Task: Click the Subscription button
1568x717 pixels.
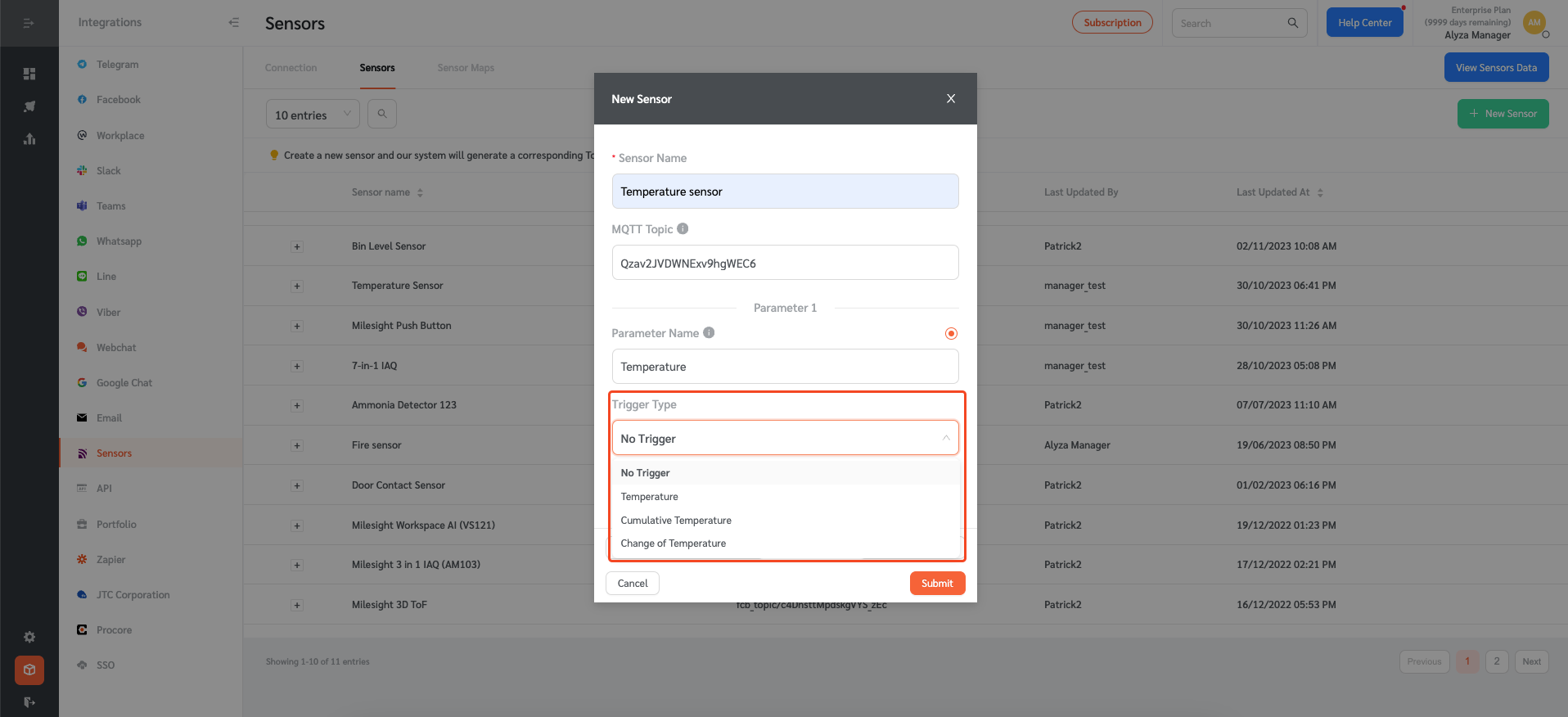Action: point(1112,23)
